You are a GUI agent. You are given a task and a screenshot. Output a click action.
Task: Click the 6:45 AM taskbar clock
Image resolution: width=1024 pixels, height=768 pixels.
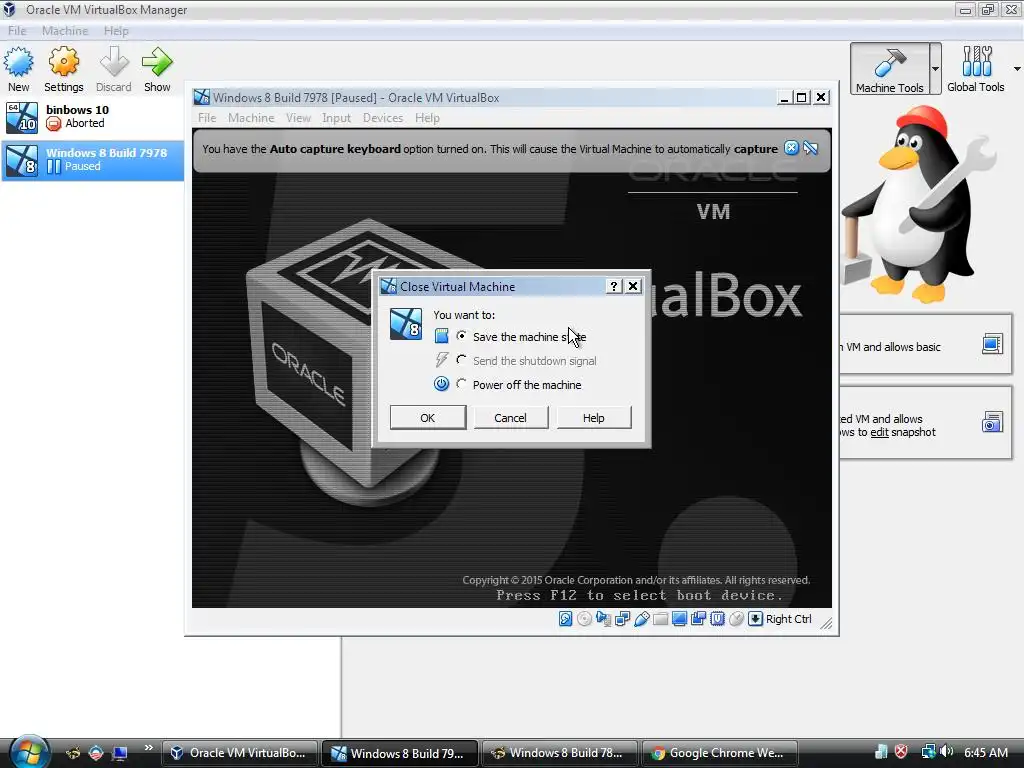tap(985, 752)
